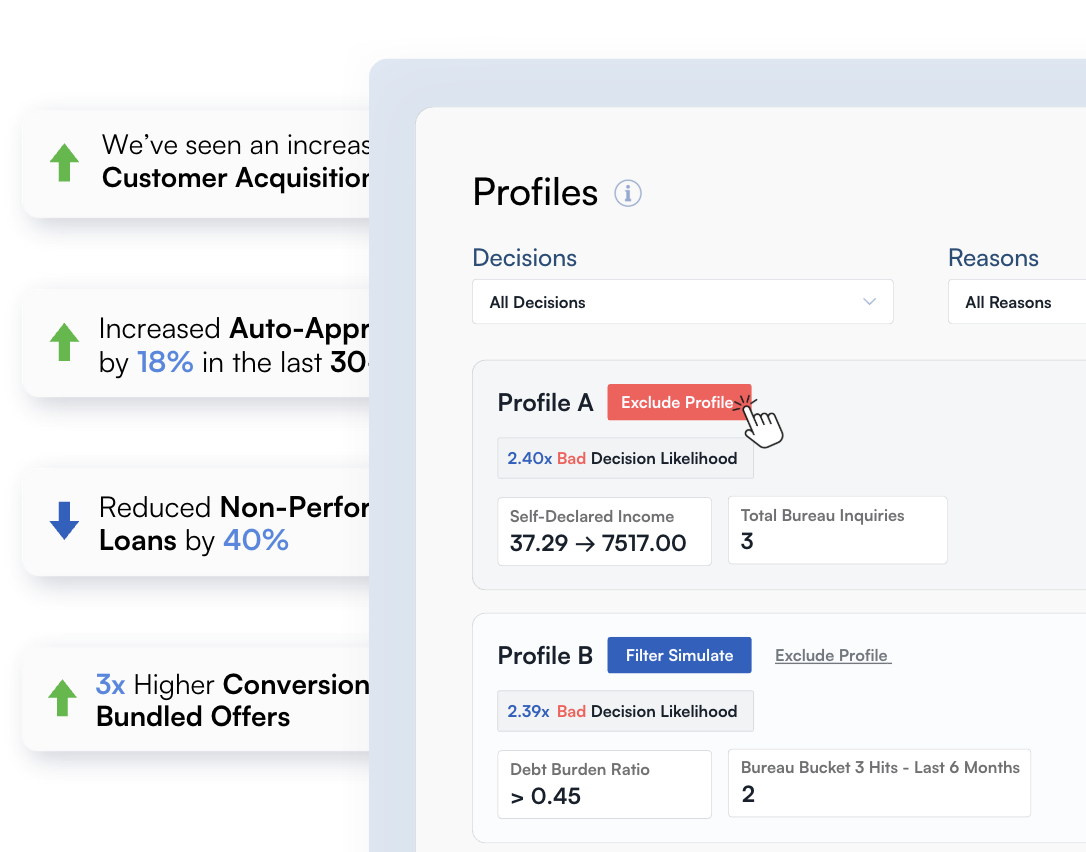This screenshot has height=852, width=1086.
Task: Select the 2.39x Bad Decision Likelihood tag
Action: [625, 711]
